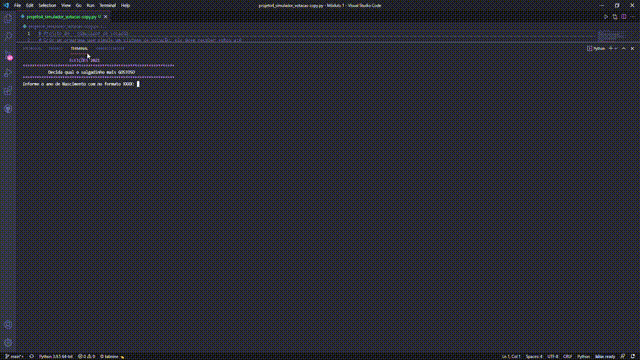Click the VS Code logo in title bar
Image resolution: width=640 pixels, height=360 pixels.
[6, 5]
